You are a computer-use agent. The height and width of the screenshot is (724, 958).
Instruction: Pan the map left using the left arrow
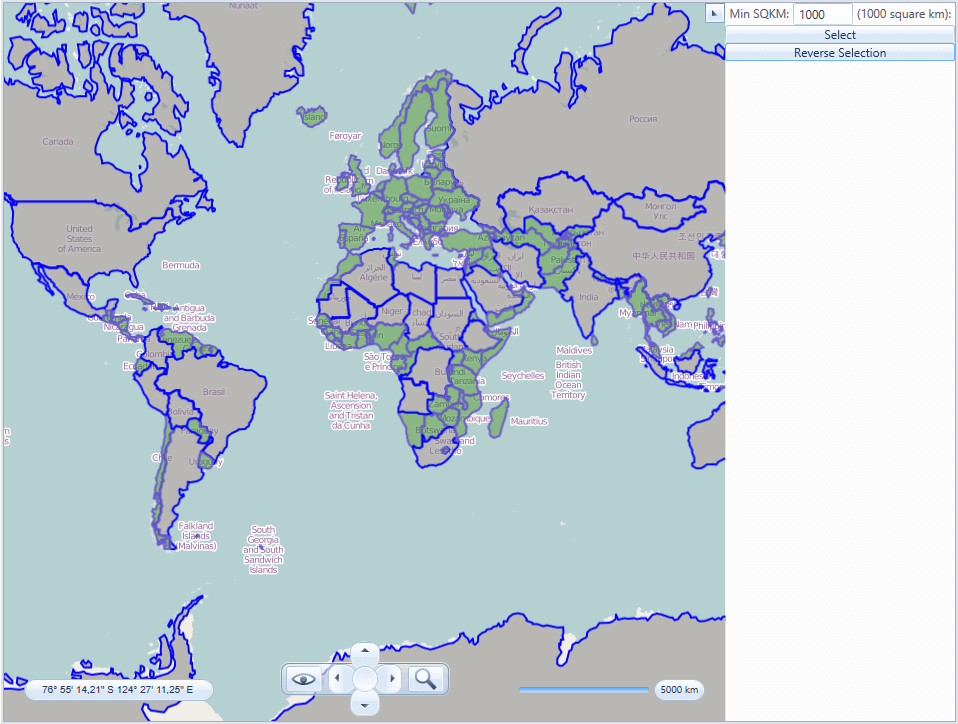(x=338, y=678)
